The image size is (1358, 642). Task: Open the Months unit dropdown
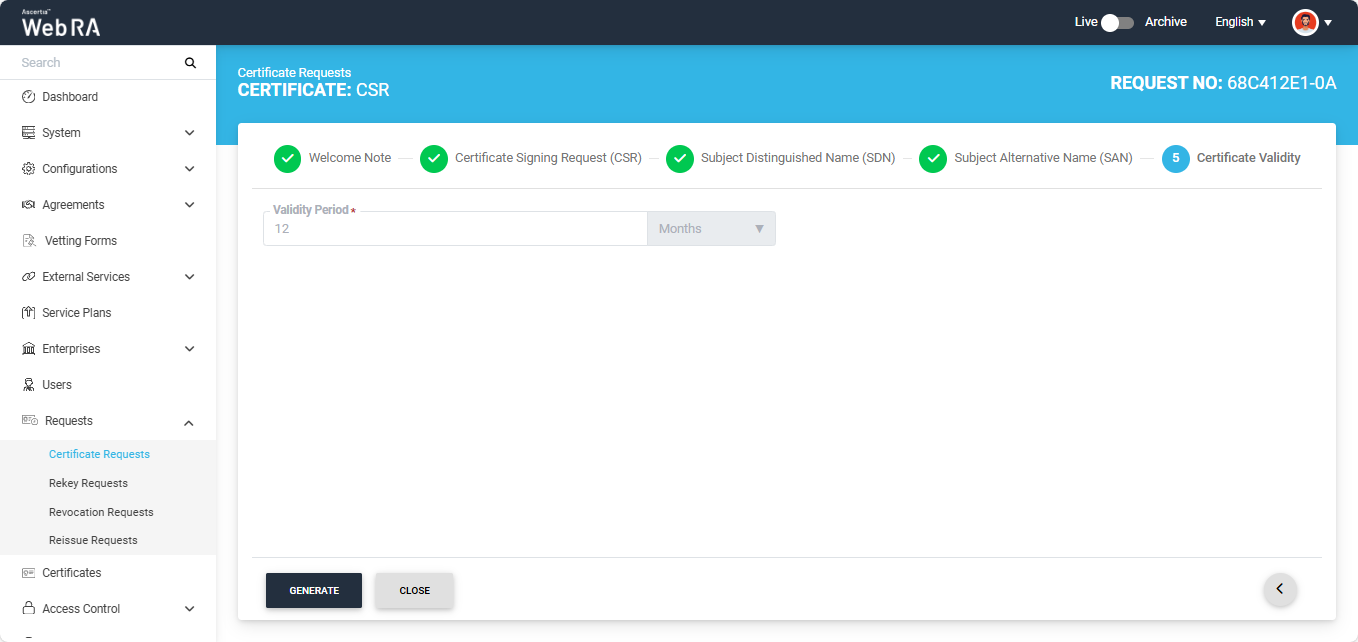(711, 229)
